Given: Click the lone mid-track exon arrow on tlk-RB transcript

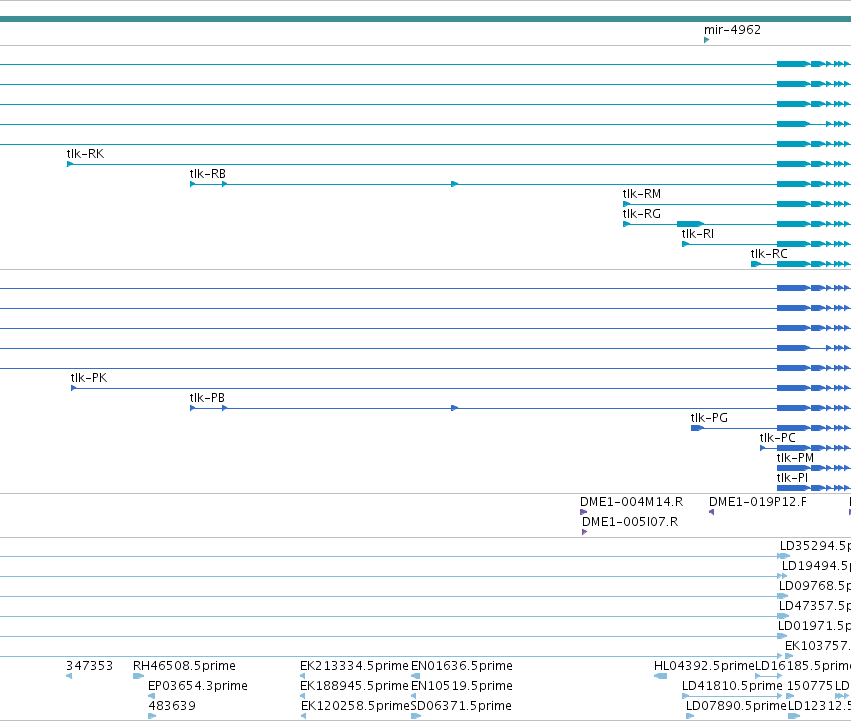Looking at the screenshot, I should (455, 184).
